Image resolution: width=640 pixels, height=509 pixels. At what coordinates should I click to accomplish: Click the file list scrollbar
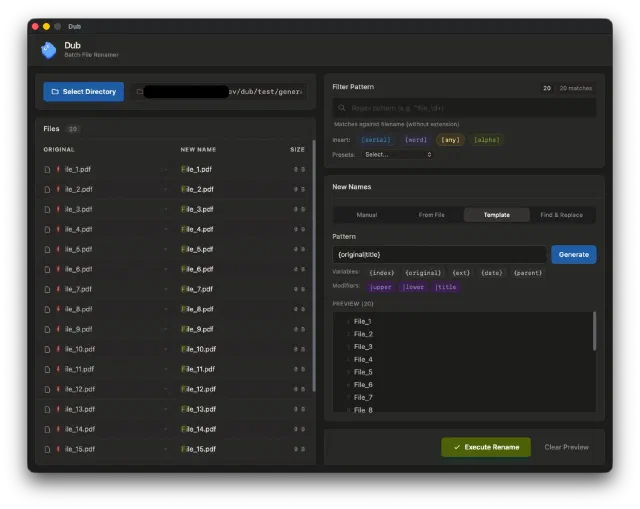pyautogui.click(x=313, y=266)
